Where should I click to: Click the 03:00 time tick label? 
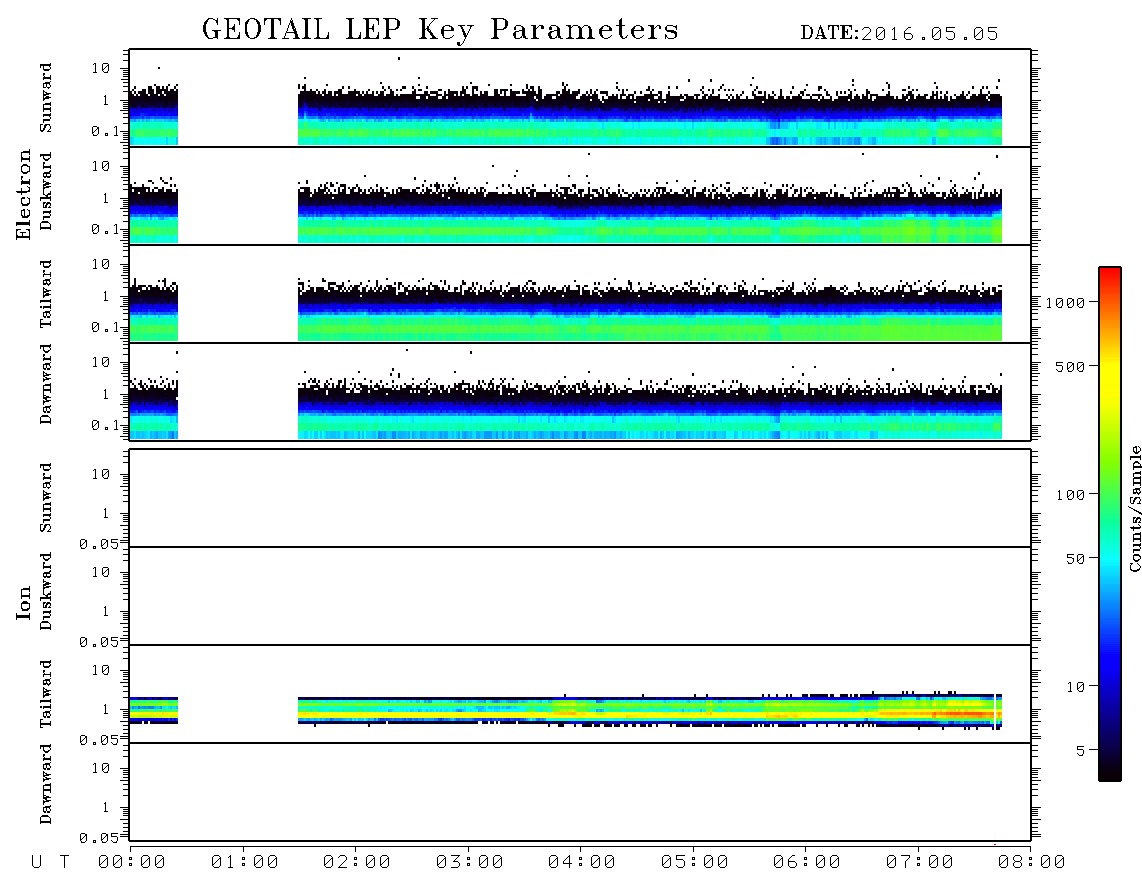[x=470, y=863]
